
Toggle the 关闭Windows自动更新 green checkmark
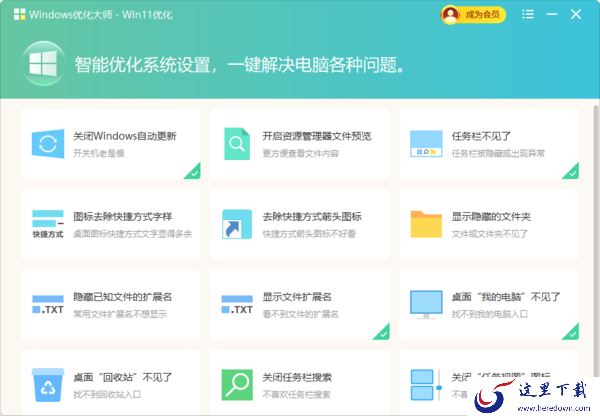pos(193,171)
